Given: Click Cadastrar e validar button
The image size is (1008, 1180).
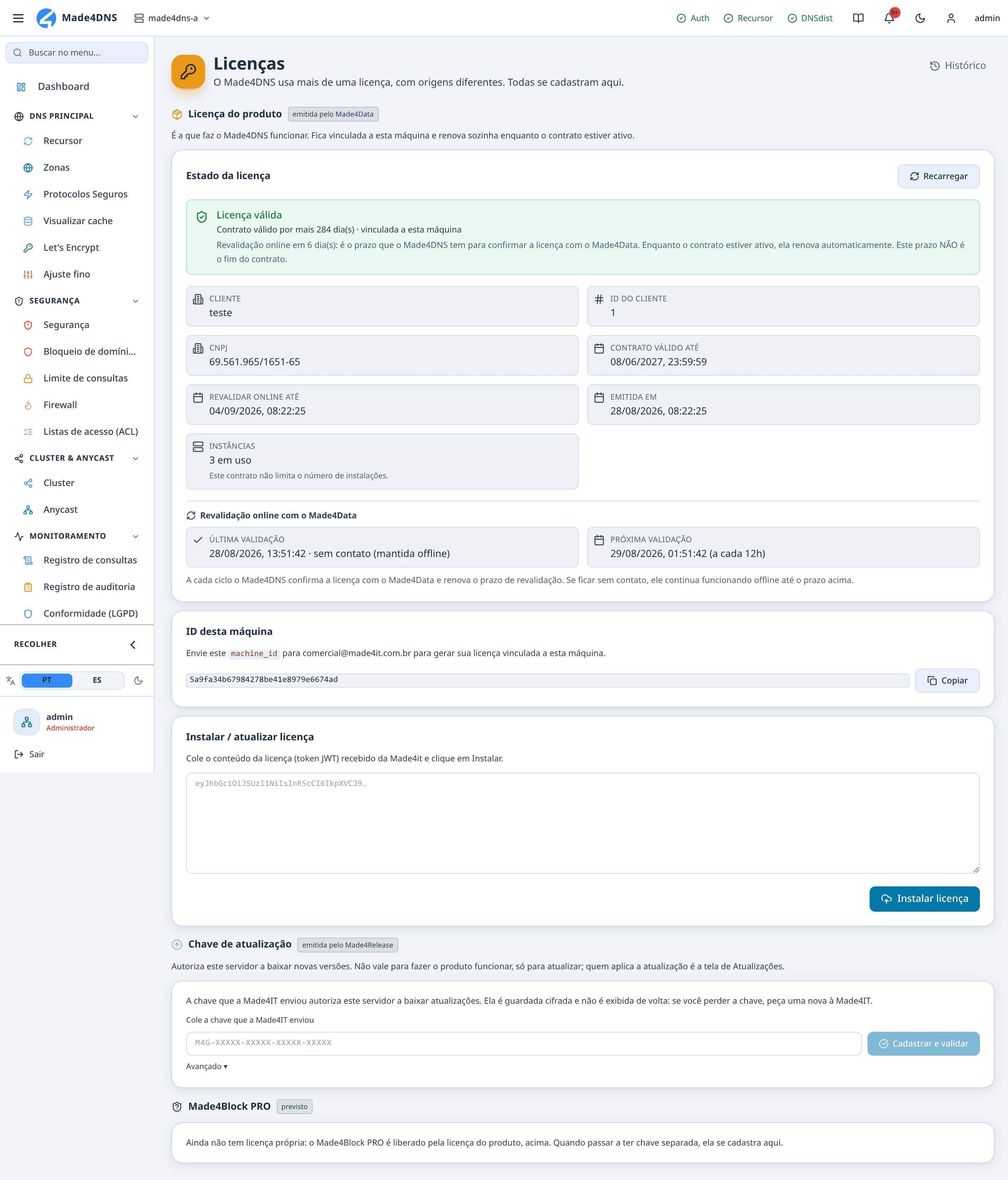Looking at the screenshot, I should pyautogui.click(x=923, y=1043).
